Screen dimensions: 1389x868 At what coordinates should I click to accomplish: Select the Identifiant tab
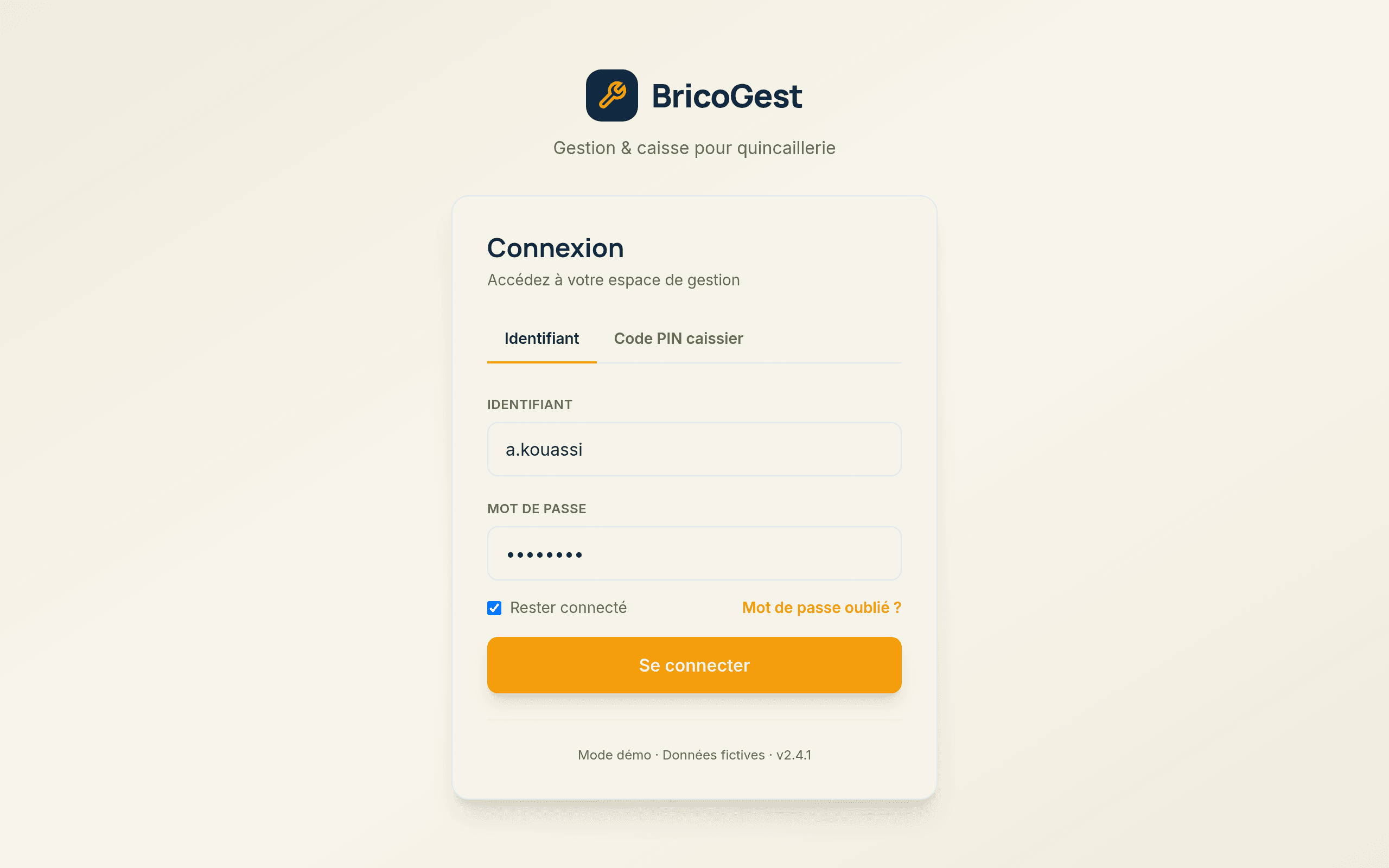pyautogui.click(x=541, y=339)
